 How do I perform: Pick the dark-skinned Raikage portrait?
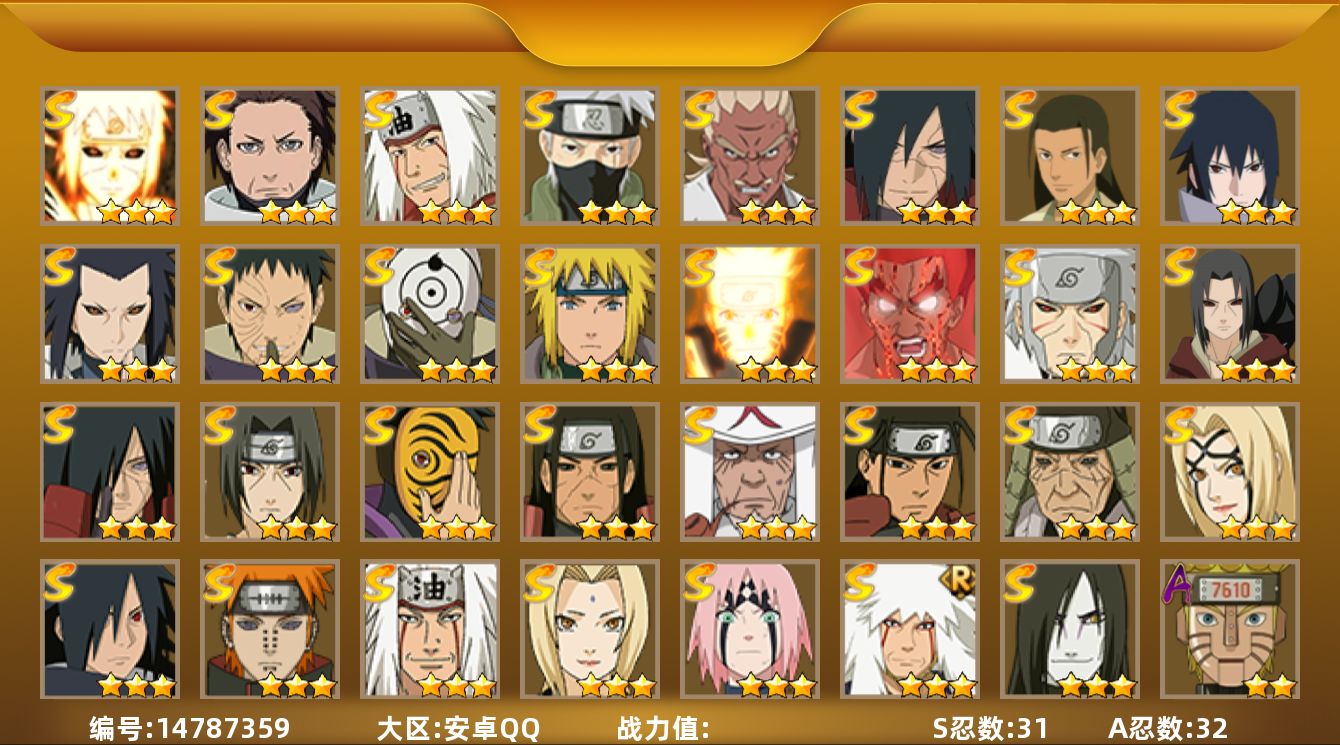[749, 155]
